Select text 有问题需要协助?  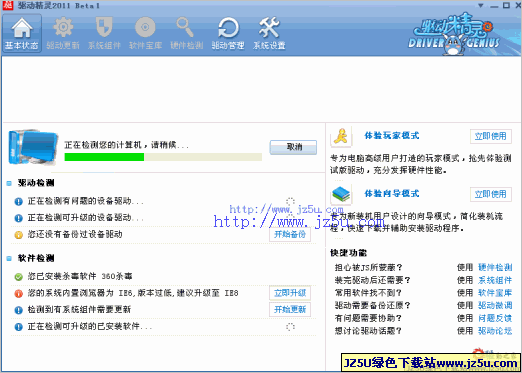[368, 318]
